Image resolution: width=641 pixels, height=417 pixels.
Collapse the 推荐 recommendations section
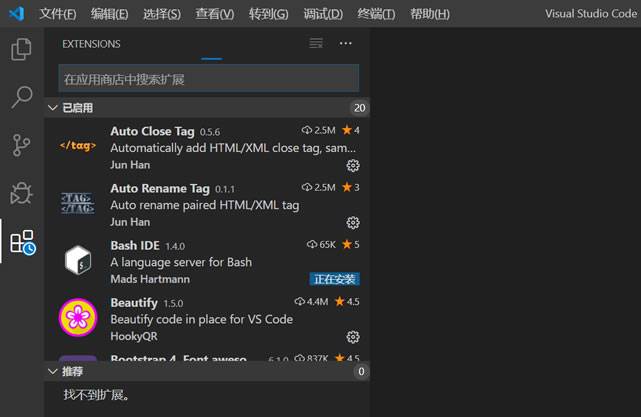point(53,372)
